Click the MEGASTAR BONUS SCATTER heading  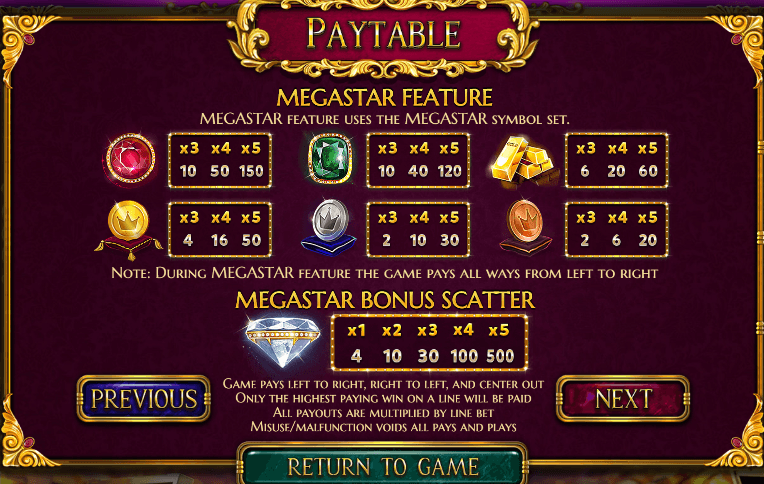click(x=385, y=300)
